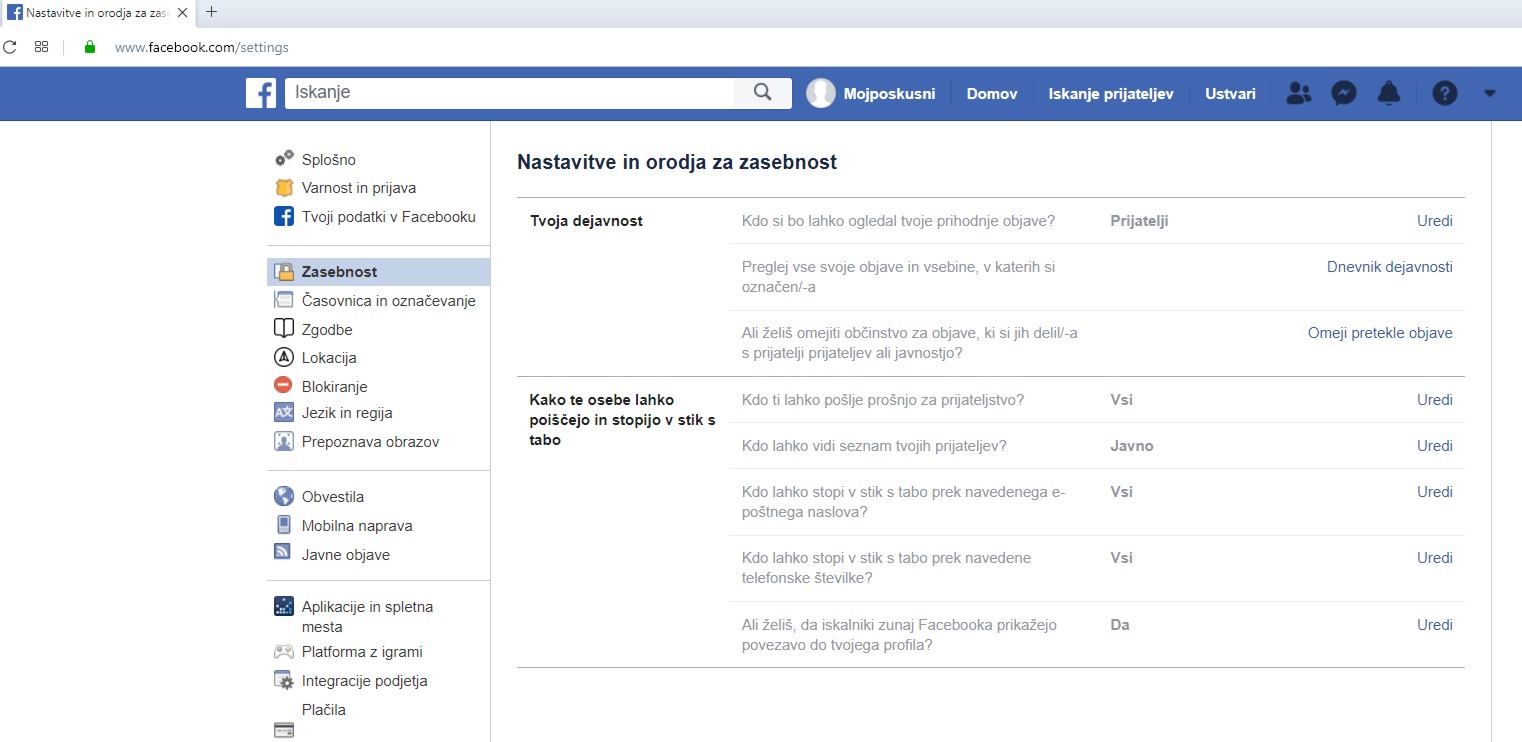Go to Varnost in prijava settings

(358, 188)
